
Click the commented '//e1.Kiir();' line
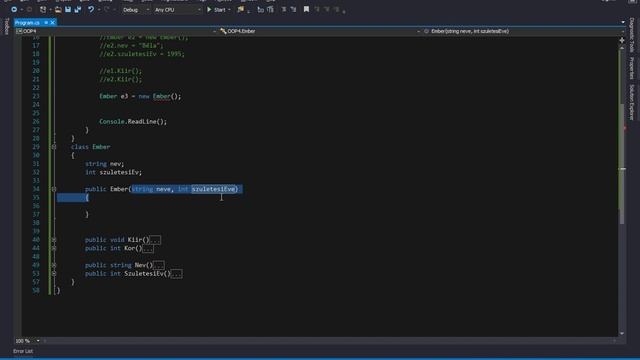pos(121,71)
